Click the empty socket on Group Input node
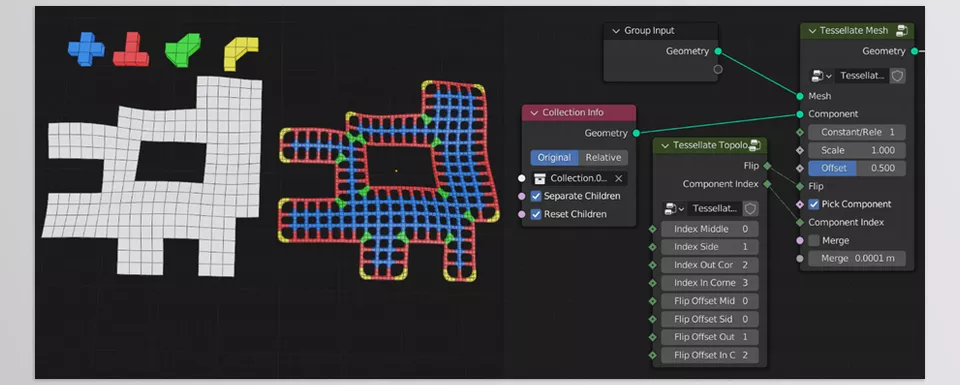 click(x=718, y=69)
